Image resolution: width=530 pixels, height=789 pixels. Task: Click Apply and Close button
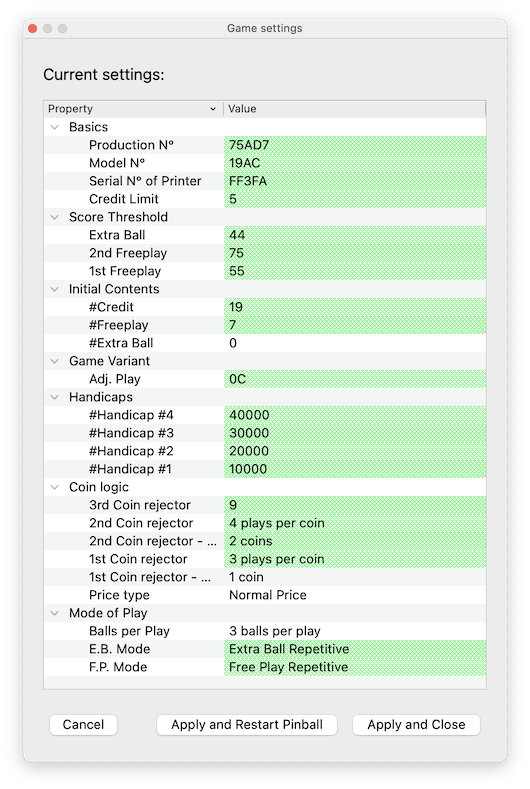click(x=416, y=725)
